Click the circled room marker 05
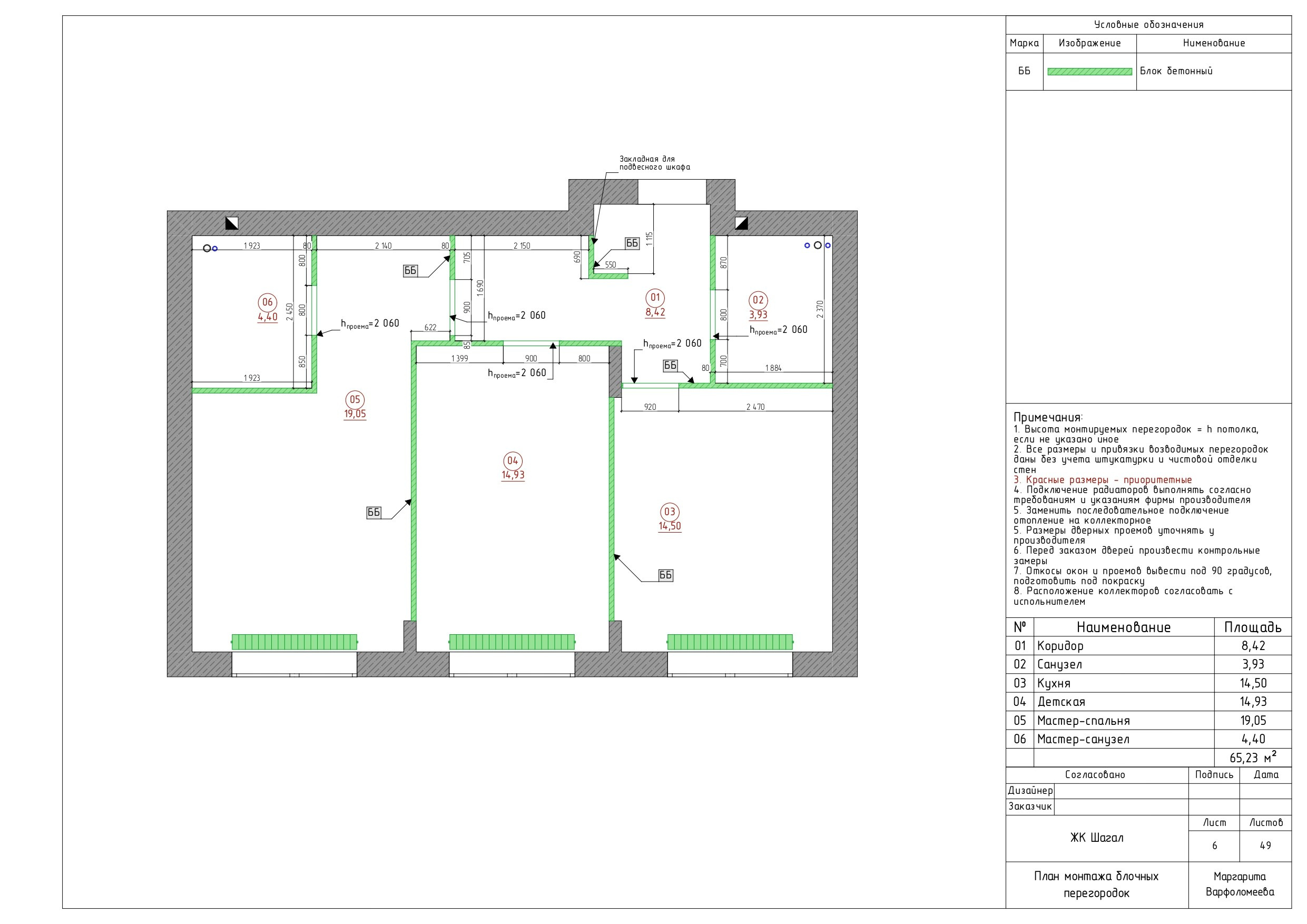Viewport: 1307px width, 924px height. (355, 400)
